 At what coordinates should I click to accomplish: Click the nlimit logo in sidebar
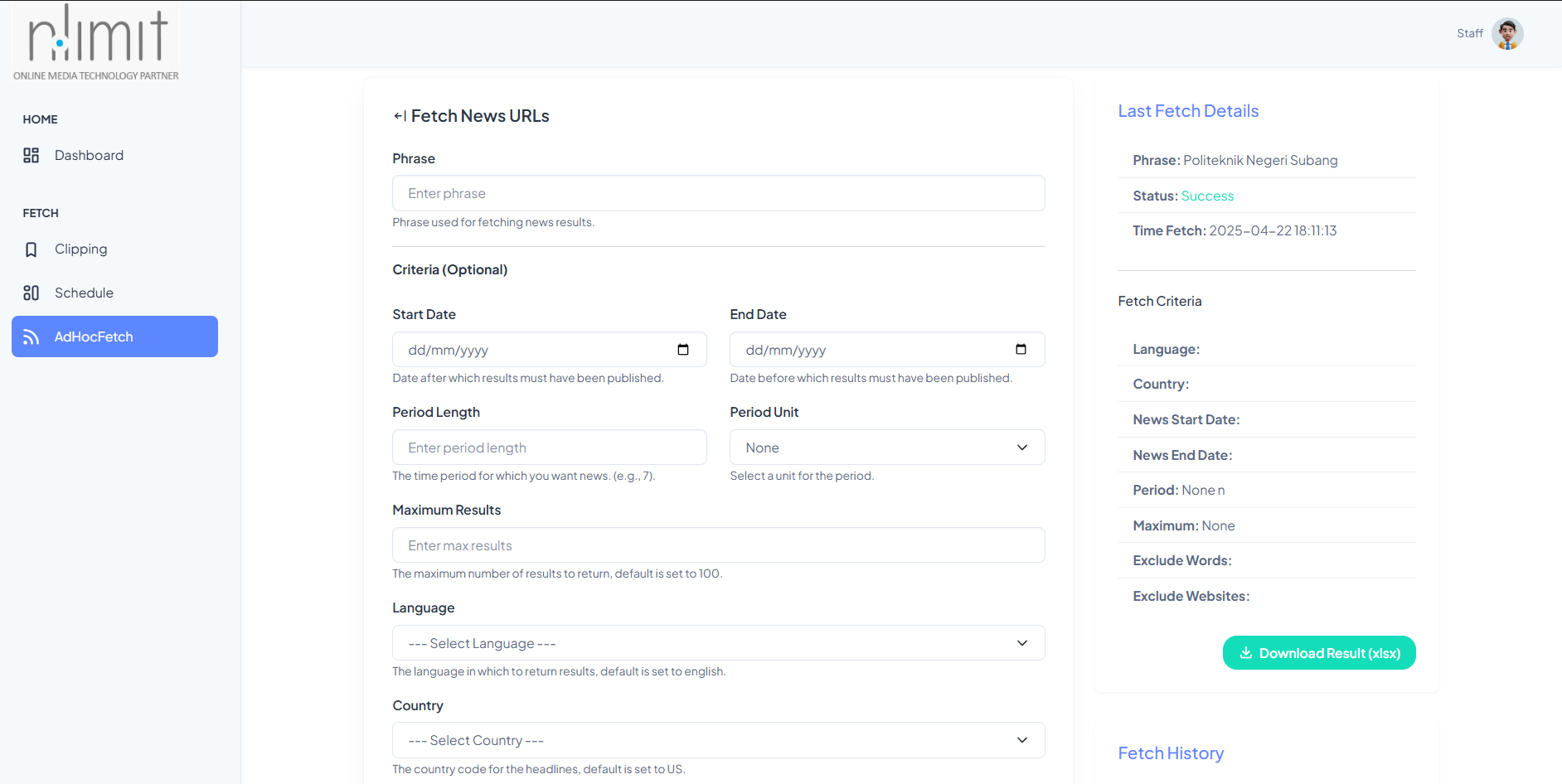pyautogui.click(x=96, y=41)
